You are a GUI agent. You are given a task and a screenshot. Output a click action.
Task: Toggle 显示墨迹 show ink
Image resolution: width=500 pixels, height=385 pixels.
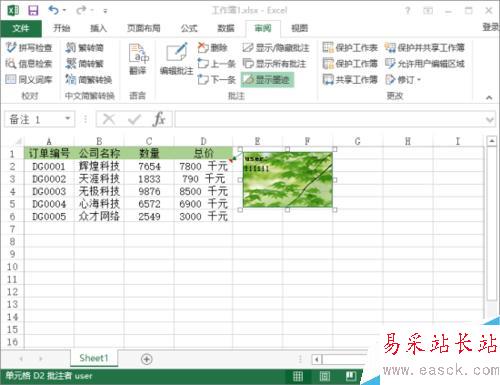(x=267, y=79)
